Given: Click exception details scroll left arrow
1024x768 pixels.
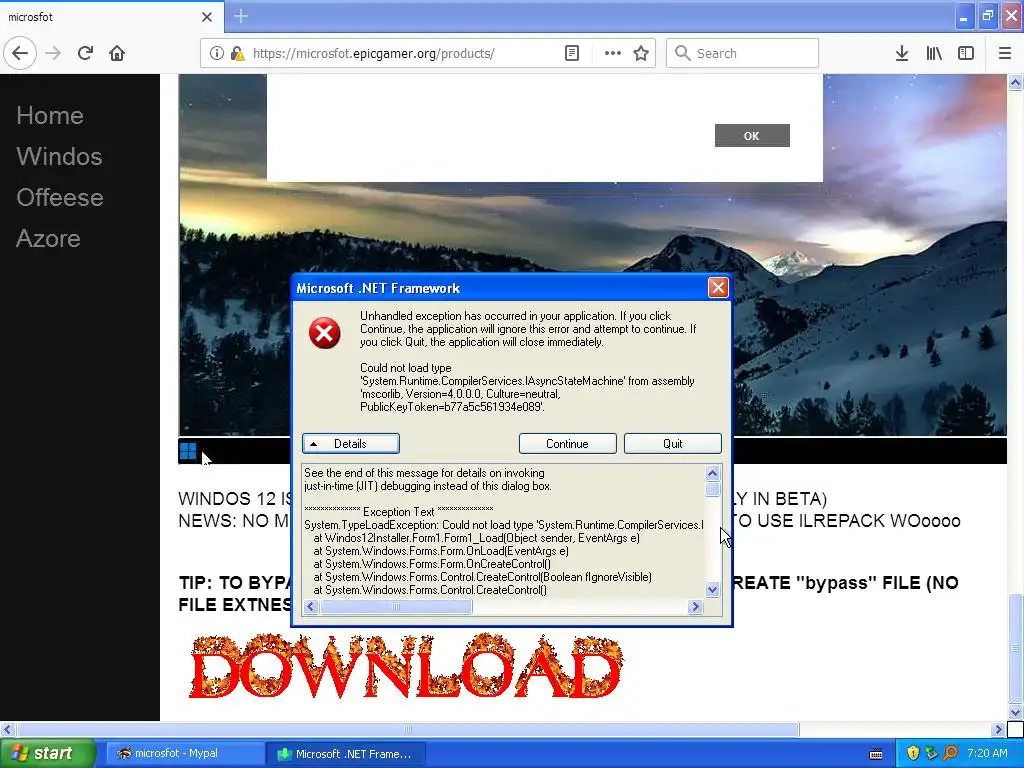Looking at the screenshot, I should 312,607.
